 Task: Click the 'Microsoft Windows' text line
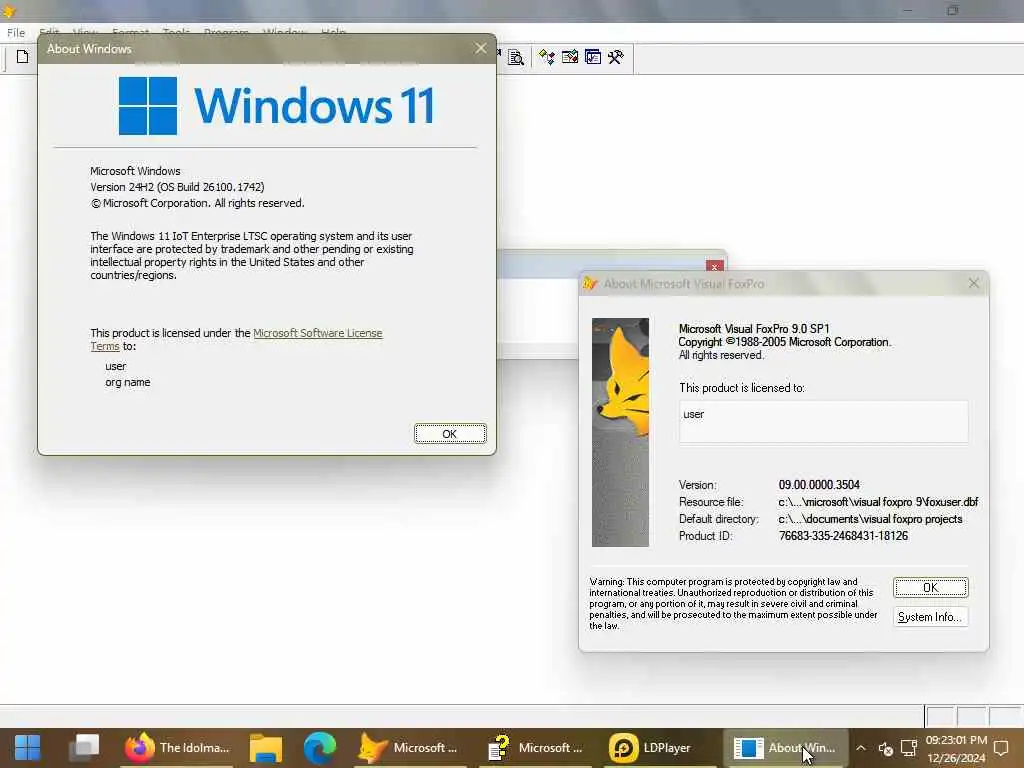135,170
